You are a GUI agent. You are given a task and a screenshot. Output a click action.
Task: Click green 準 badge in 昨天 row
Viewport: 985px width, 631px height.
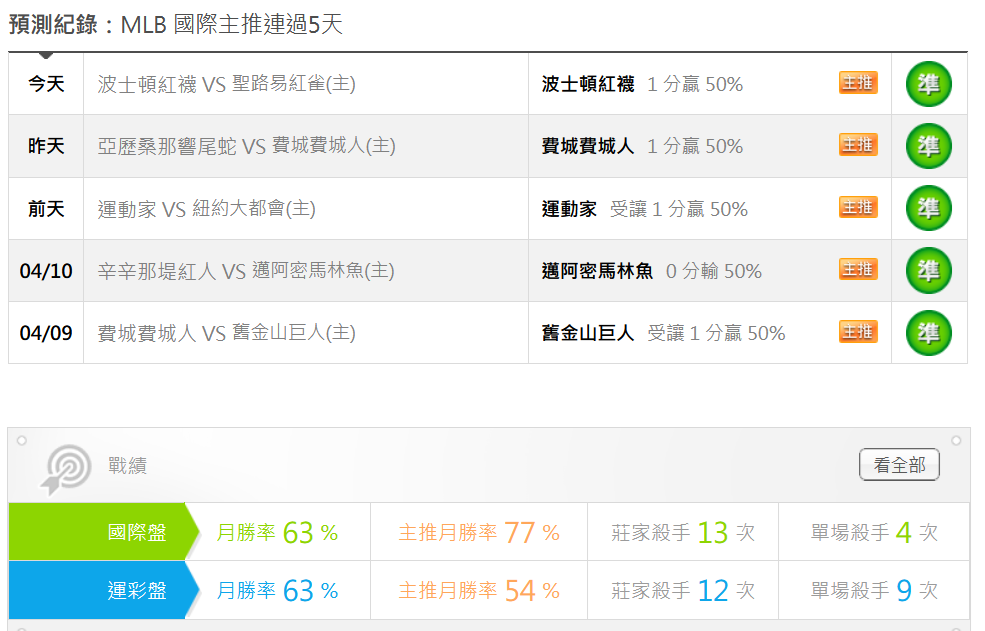pyautogui.click(x=928, y=146)
